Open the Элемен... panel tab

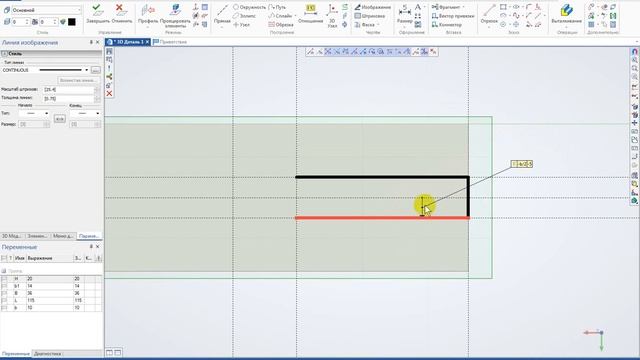[x=37, y=236]
